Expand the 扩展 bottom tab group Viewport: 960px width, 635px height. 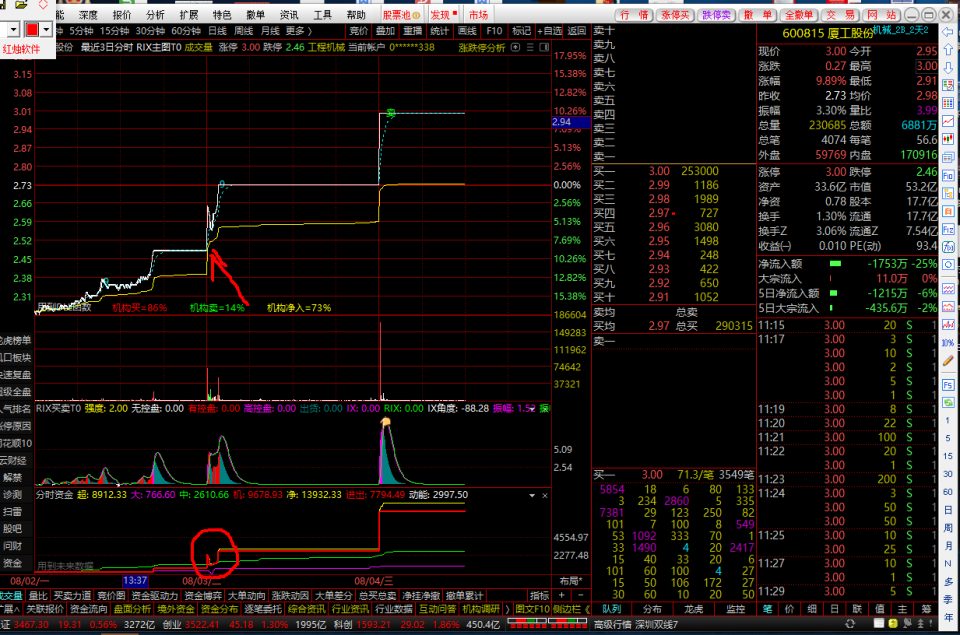(x=9, y=609)
